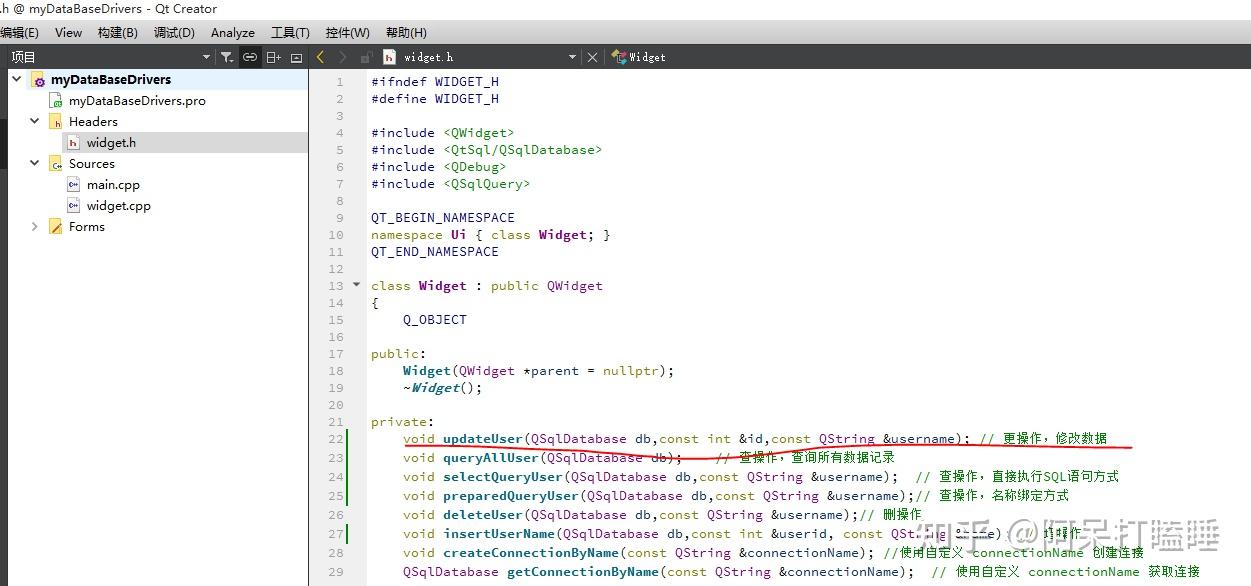Click the maximize project panel icon
The image size is (1251, 586).
[x=296, y=57]
